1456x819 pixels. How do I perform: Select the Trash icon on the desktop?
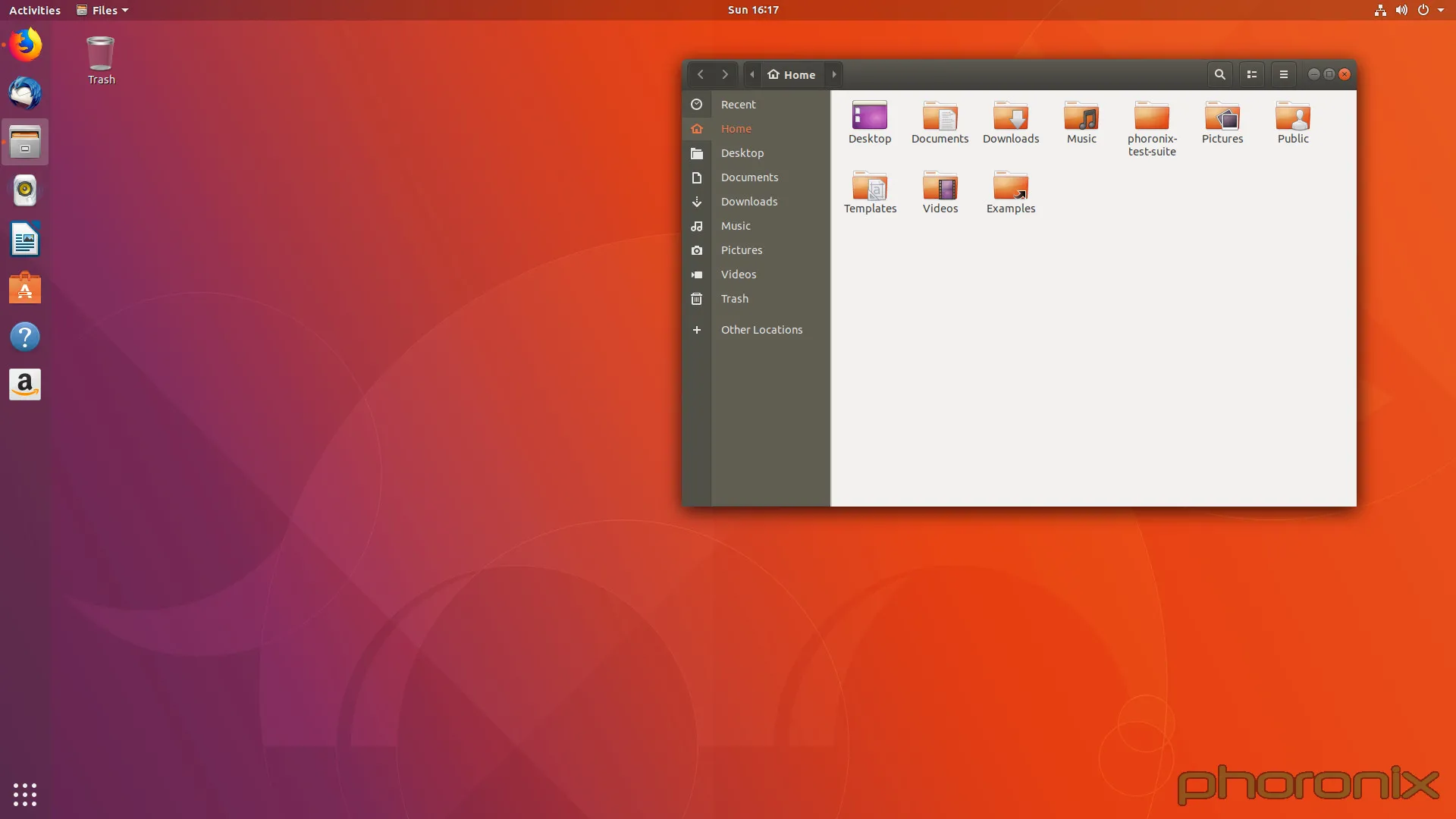(101, 60)
